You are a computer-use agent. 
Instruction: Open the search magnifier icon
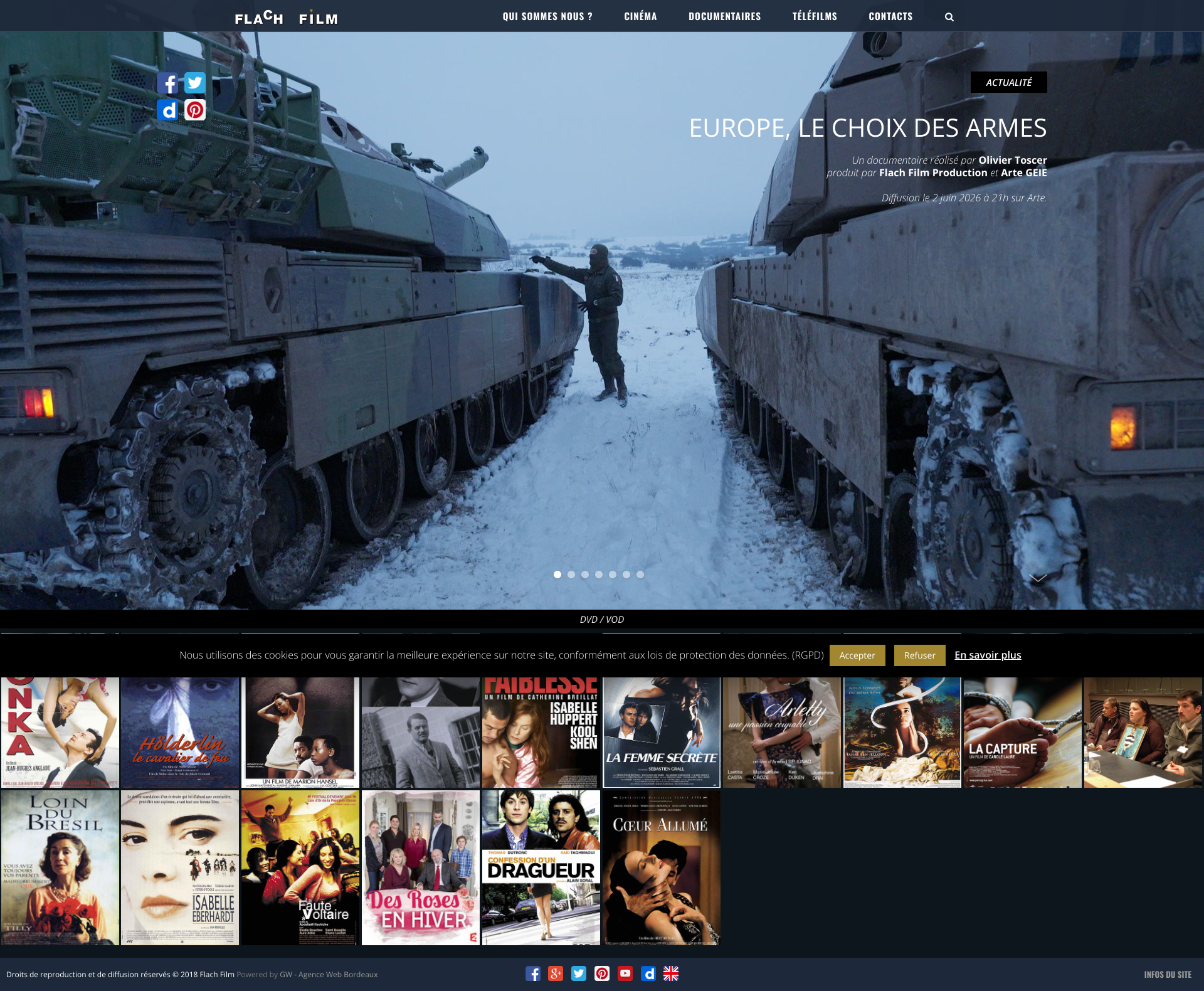tap(949, 17)
